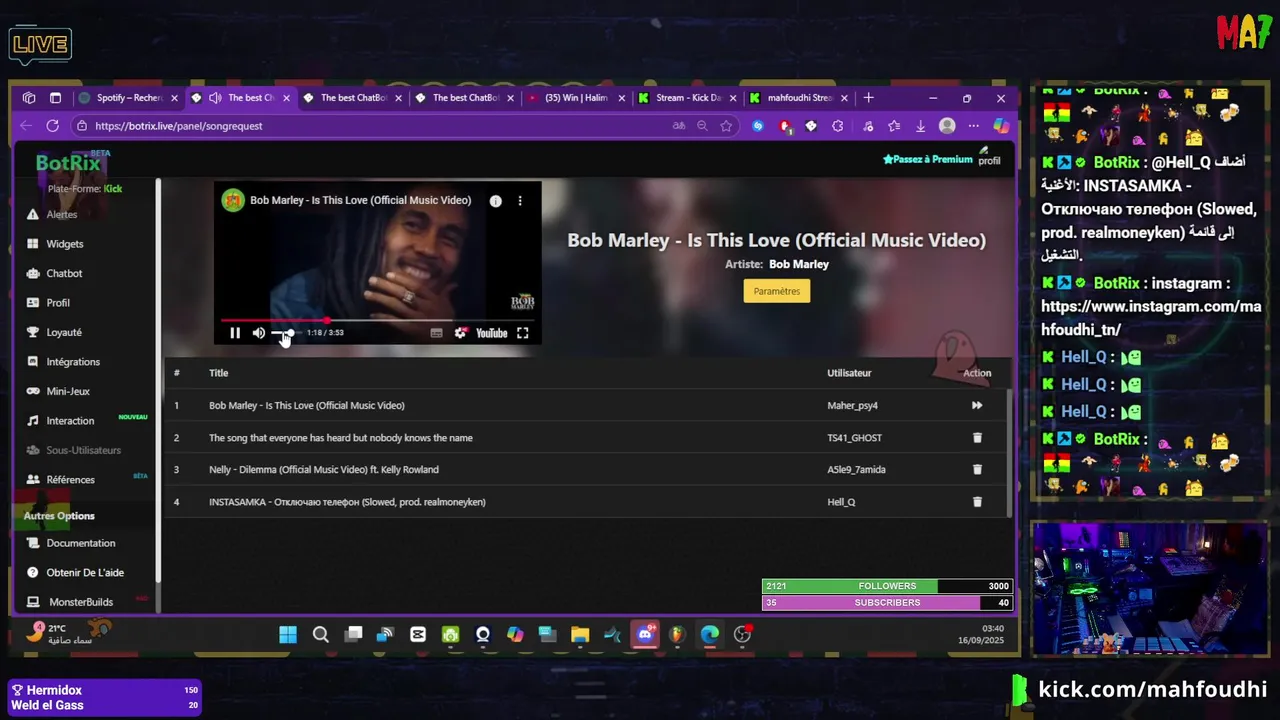
Task: Click the browser back arrow
Action: pyautogui.click(x=26, y=126)
